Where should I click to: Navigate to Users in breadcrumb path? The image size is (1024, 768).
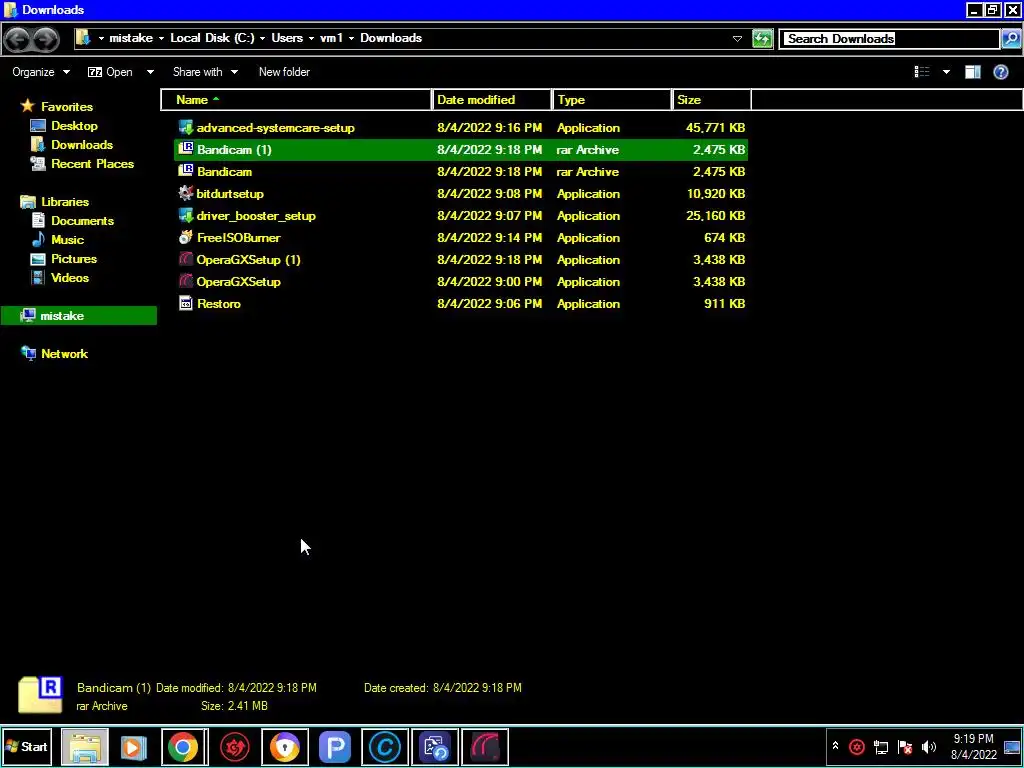pos(287,38)
